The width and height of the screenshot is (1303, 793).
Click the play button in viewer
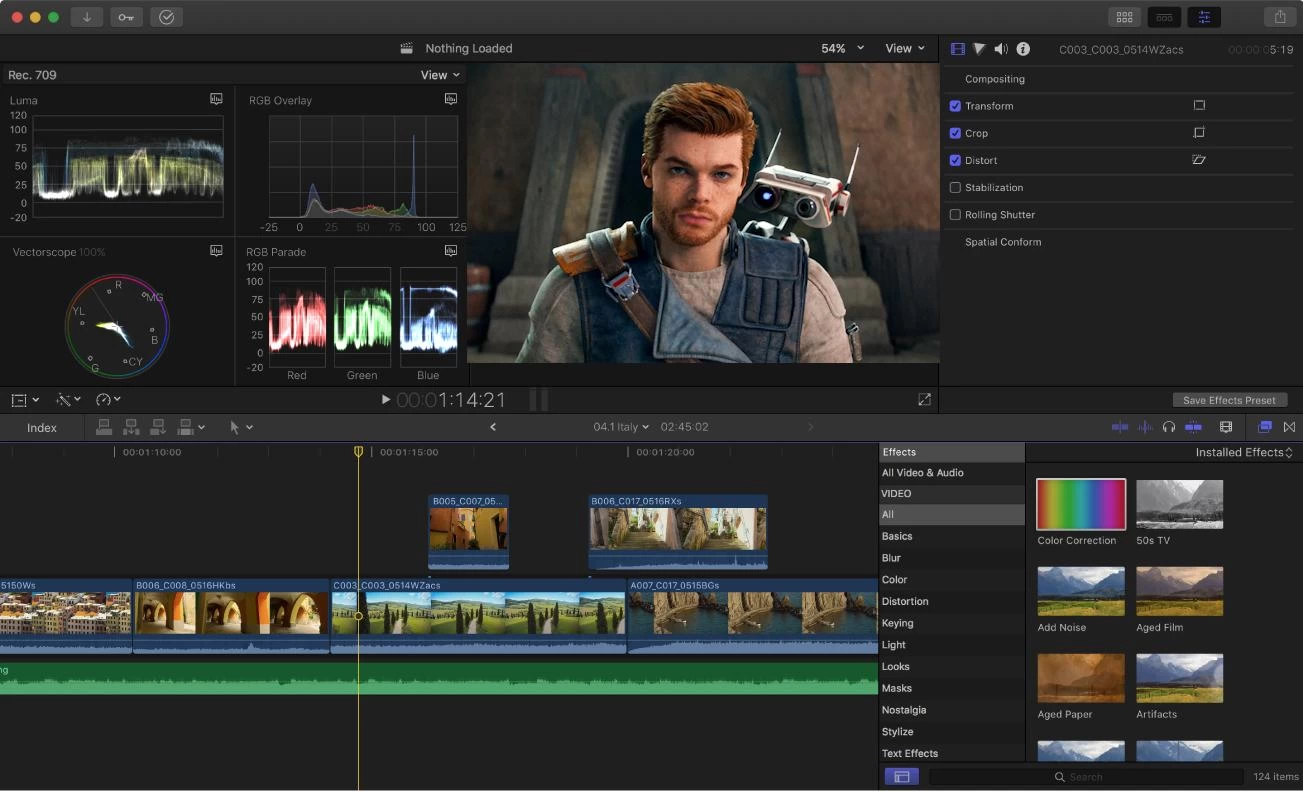point(386,400)
